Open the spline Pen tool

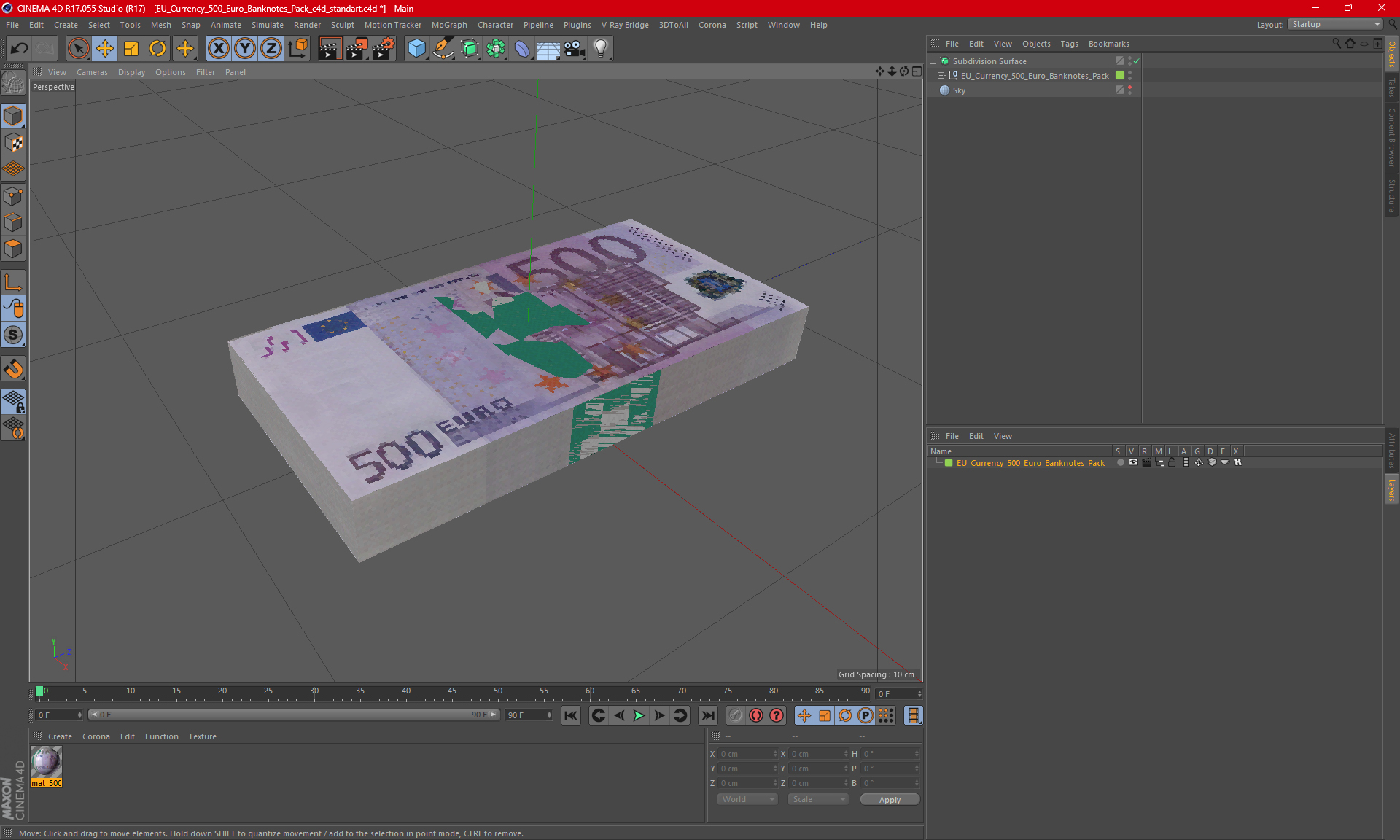443,48
